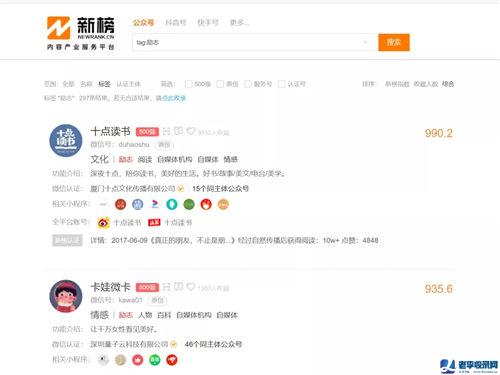This screenshot has width=500, height=375.
Task: Switch to the 公众号 search tab
Action: [x=143, y=23]
